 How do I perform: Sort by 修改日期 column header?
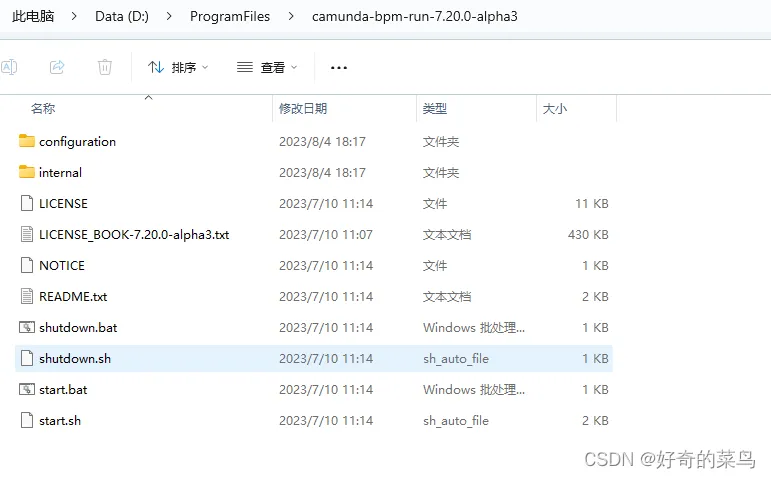pos(303,109)
